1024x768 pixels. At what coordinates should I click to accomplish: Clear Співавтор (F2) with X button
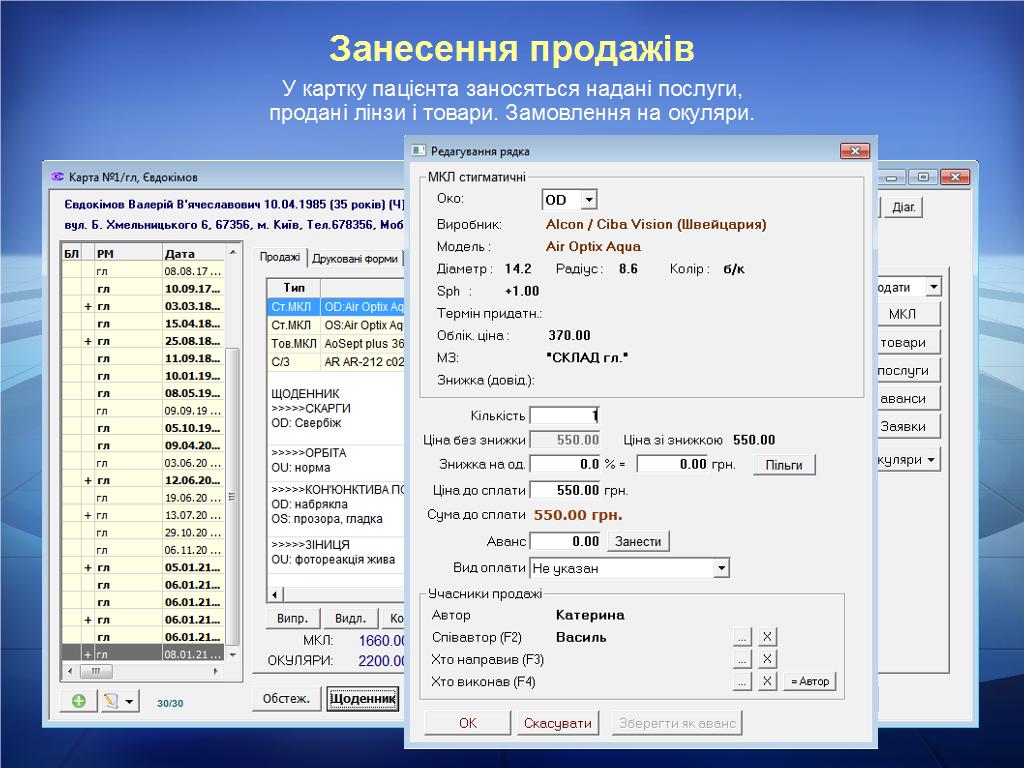pyautogui.click(x=766, y=637)
